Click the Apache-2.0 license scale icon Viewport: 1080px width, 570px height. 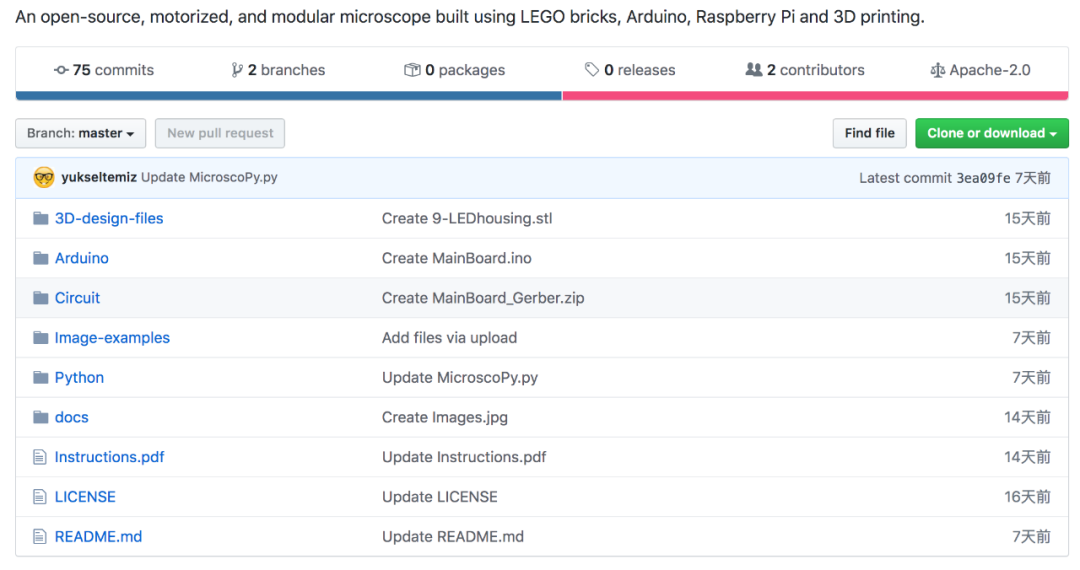tap(937, 70)
